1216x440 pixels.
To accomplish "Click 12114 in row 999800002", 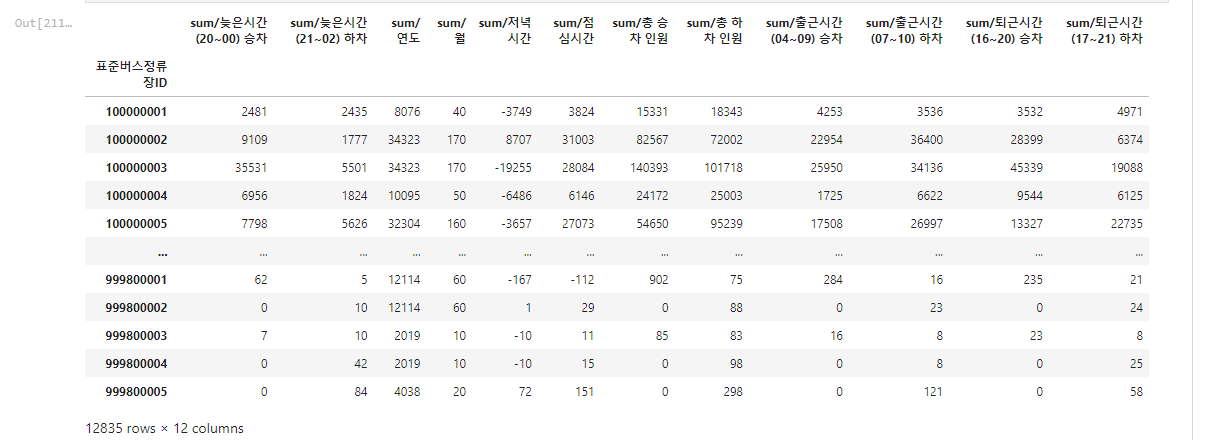I will [x=404, y=307].
